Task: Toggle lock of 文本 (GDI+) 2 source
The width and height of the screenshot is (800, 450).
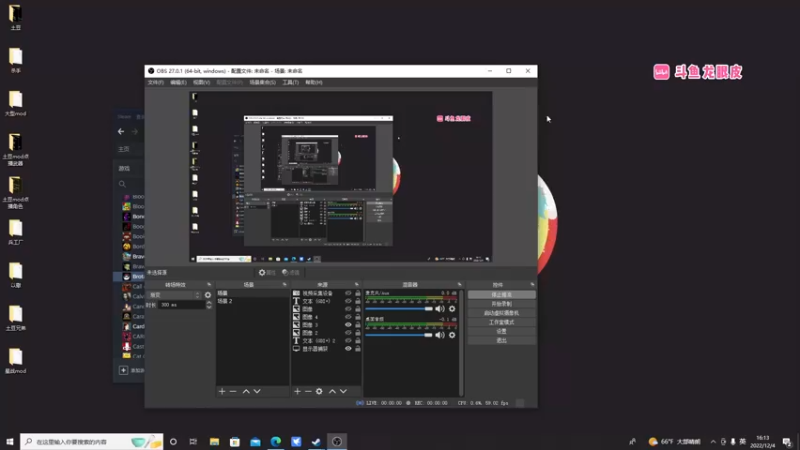Action: click(358, 341)
